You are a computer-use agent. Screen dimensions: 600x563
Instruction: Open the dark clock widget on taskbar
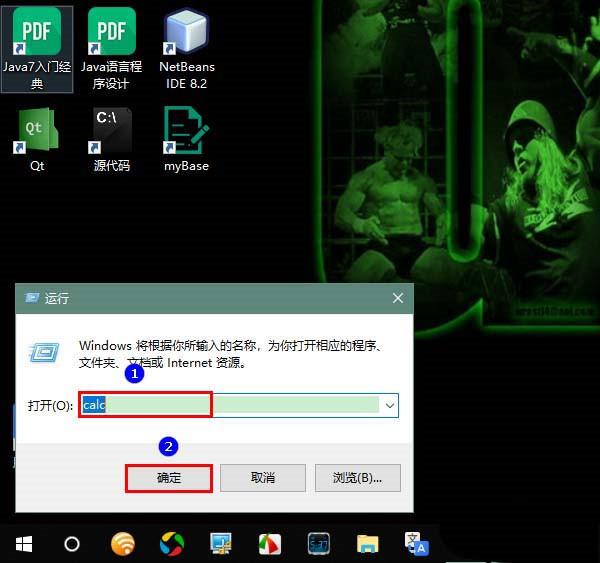(319, 543)
